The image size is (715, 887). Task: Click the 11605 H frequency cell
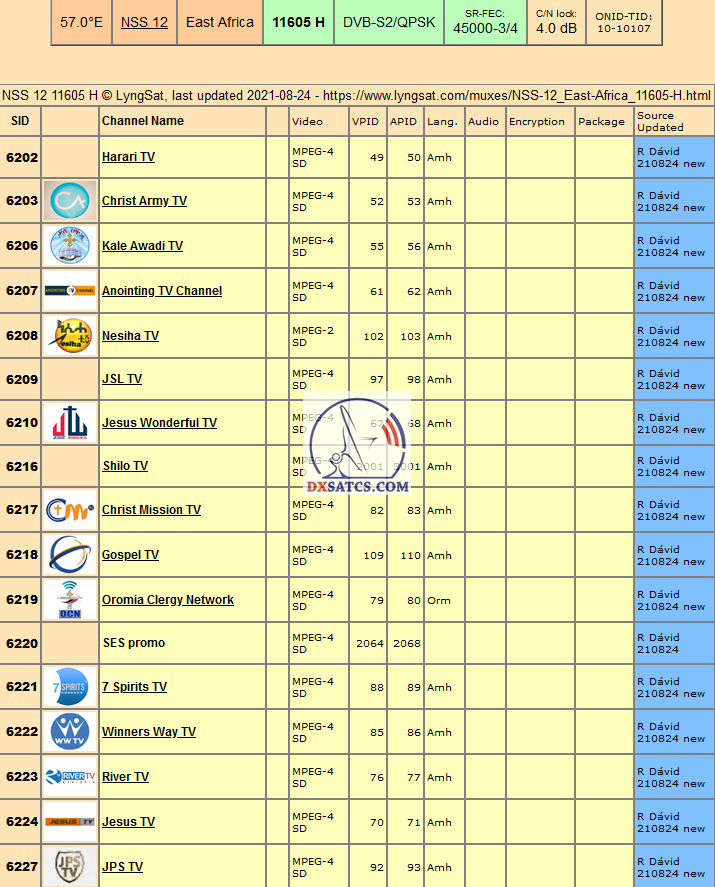298,22
